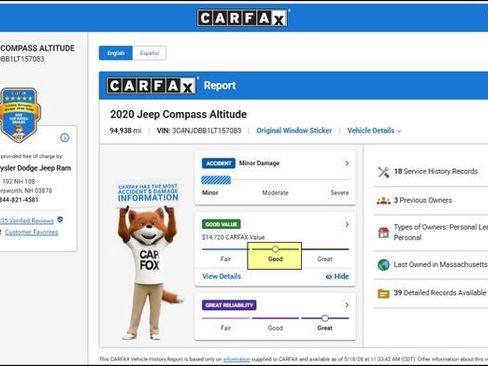Click the dealer phone number
Screen dimensions: 488x366
point(19,200)
